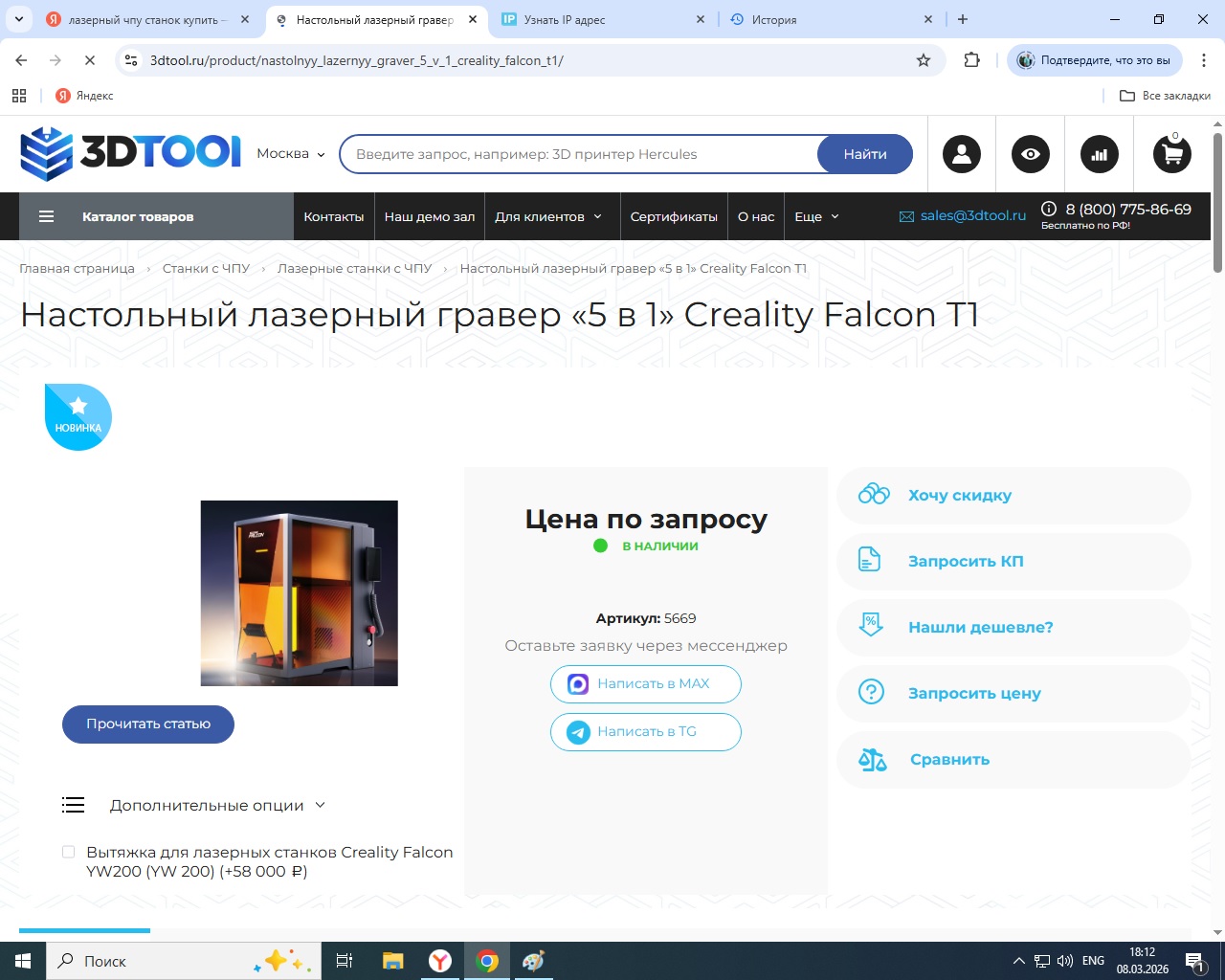The width and height of the screenshot is (1225, 980).
Task: Go back to the previous page
Action: click(21, 60)
